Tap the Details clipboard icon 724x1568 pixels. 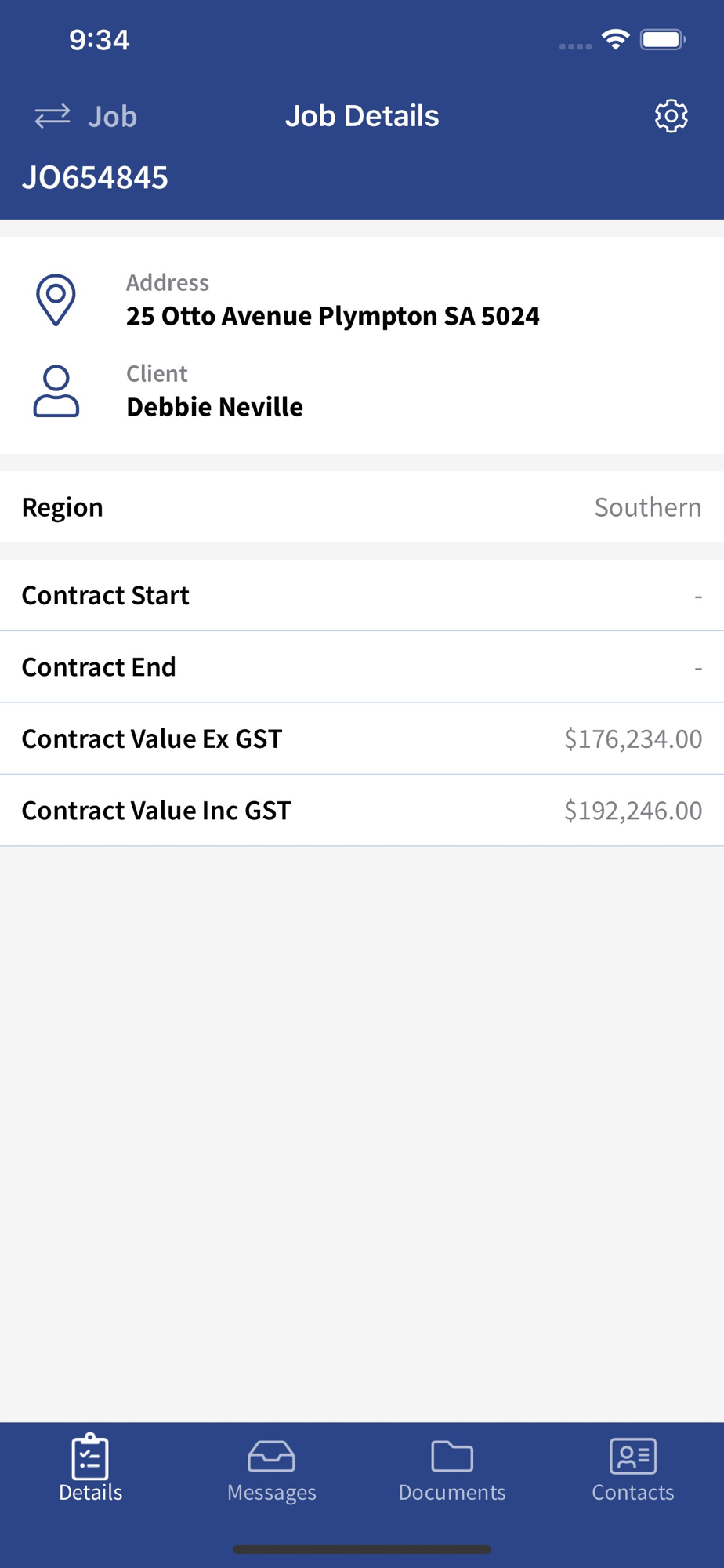pyautogui.click(x=90, y=1456)
